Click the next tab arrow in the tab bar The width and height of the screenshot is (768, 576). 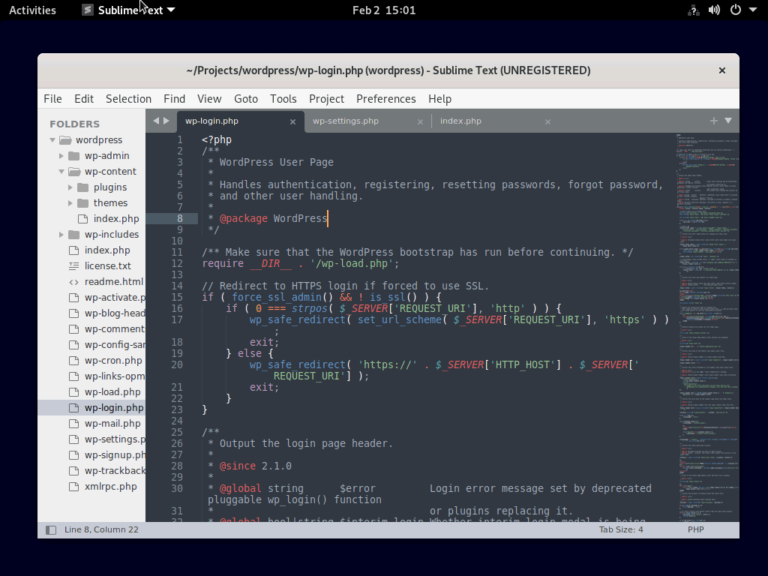tap(166, 121)
